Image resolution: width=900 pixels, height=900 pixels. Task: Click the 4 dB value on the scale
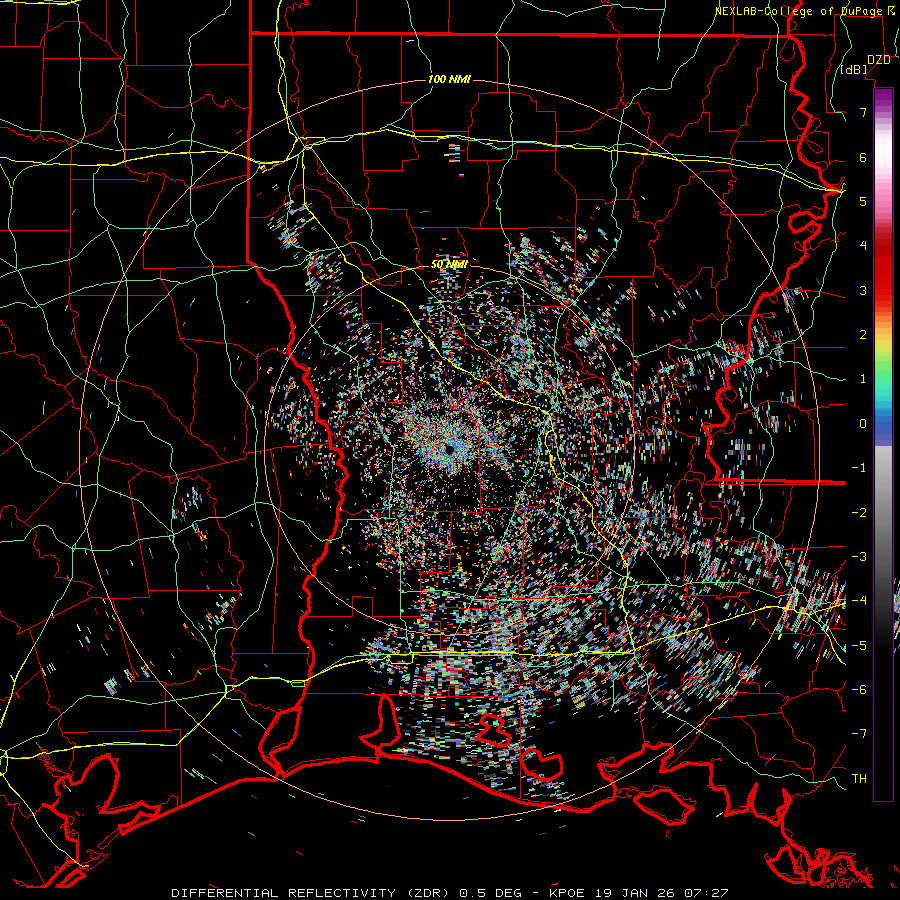(x=863, y=246)
